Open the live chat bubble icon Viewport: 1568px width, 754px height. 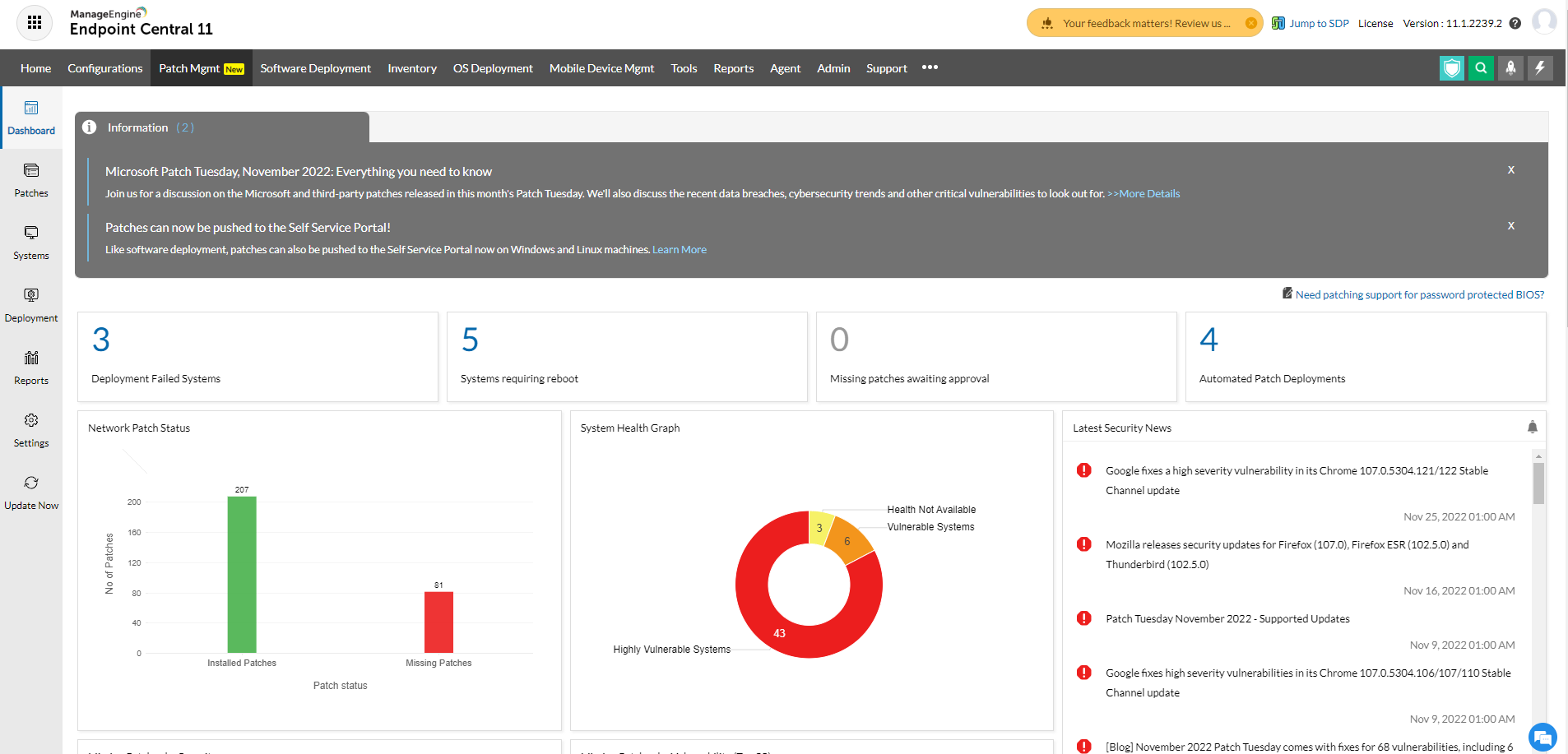[1542, 737]
